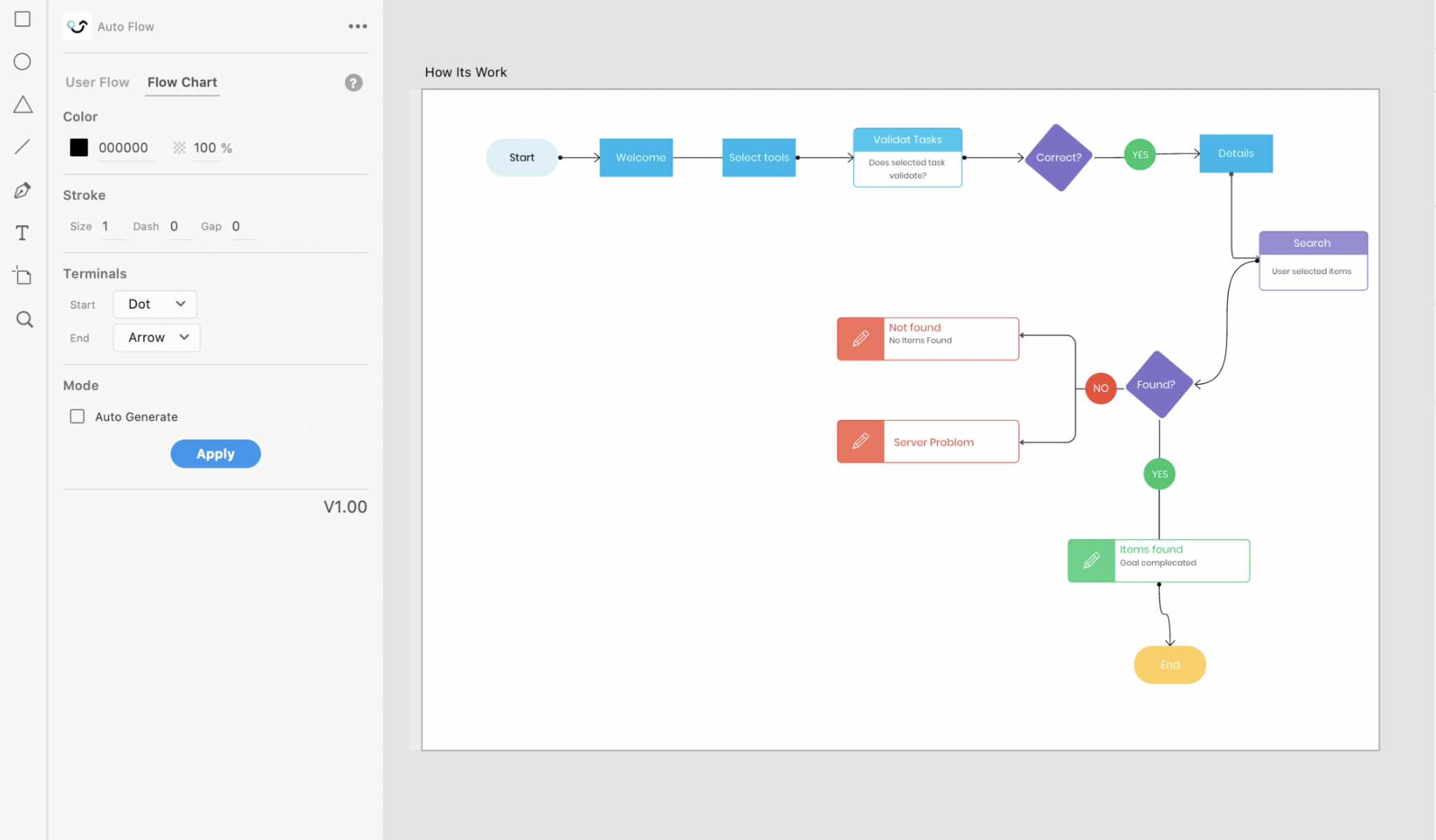This screenshot has height=840, width=1436.
Task: Select the Details box
Action: point(1236,153)
